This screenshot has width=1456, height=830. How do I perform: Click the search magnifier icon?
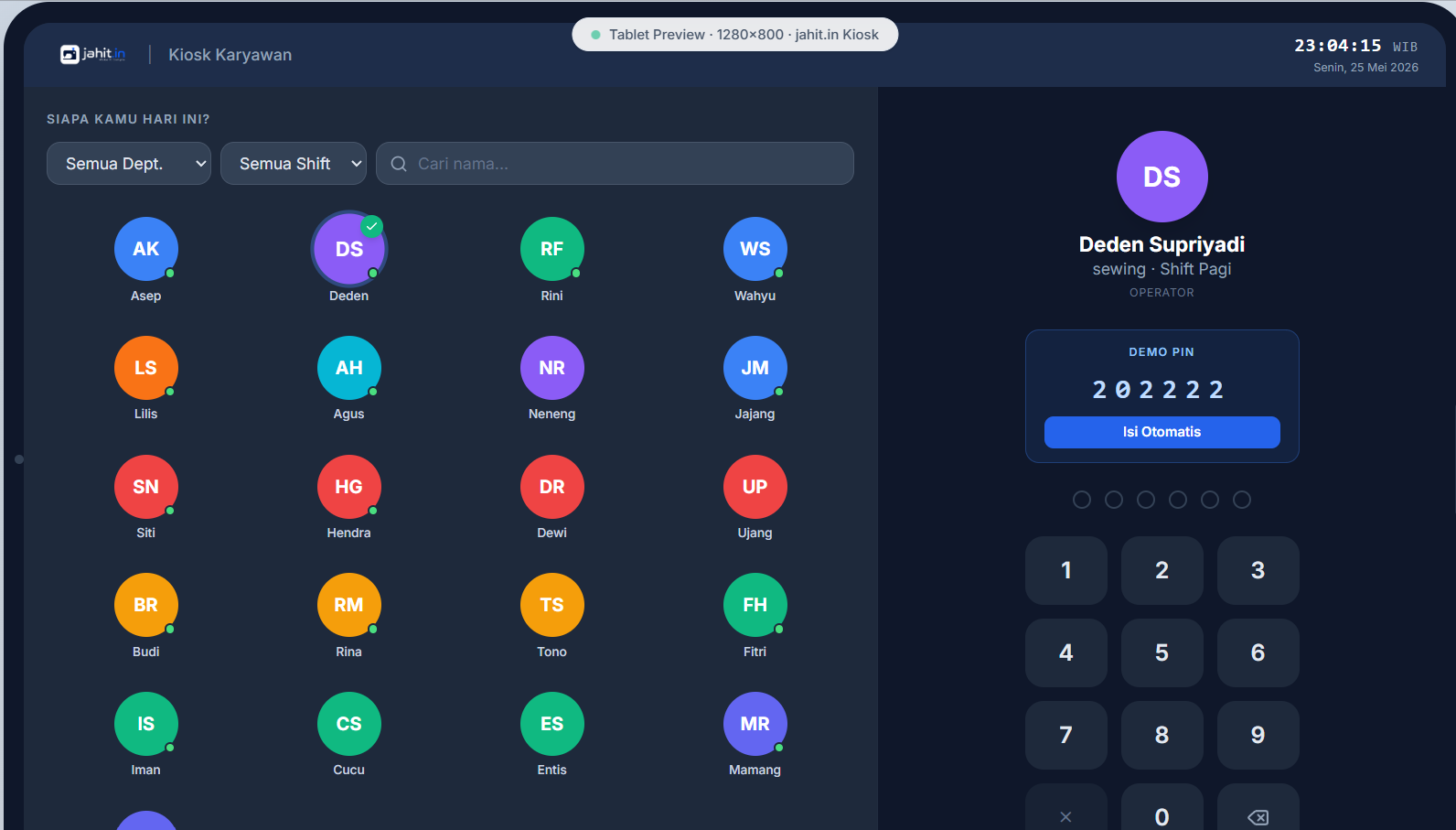(x=399, y=164)
